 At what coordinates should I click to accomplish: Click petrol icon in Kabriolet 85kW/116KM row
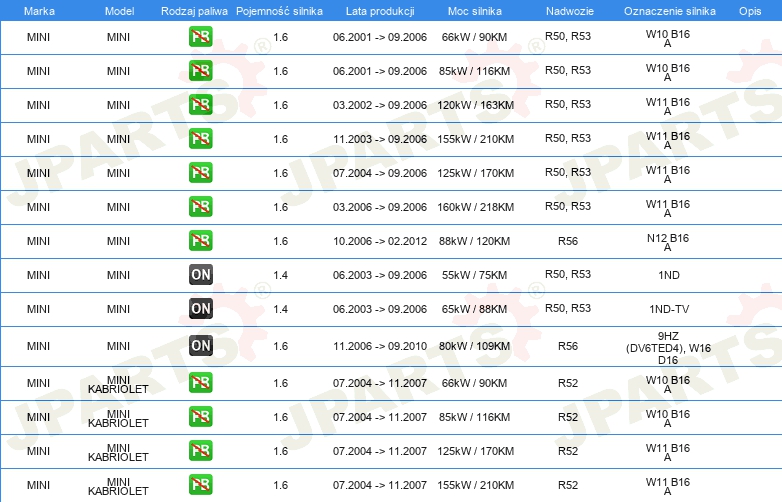point(200,416)
